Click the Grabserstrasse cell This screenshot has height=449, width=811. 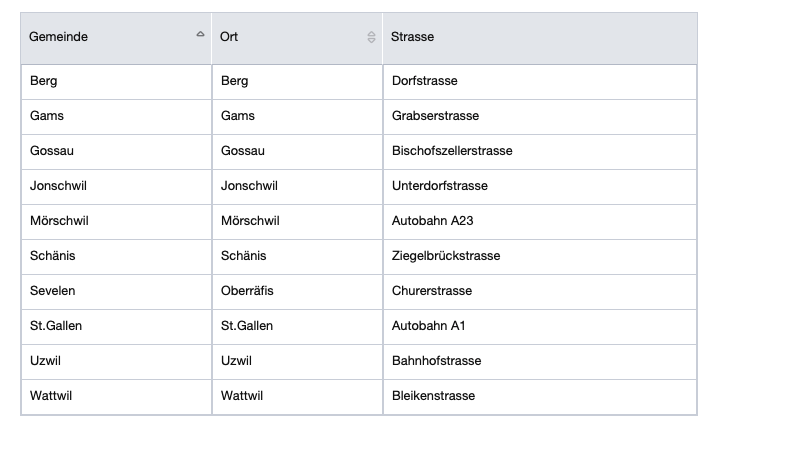coord(435,116)
